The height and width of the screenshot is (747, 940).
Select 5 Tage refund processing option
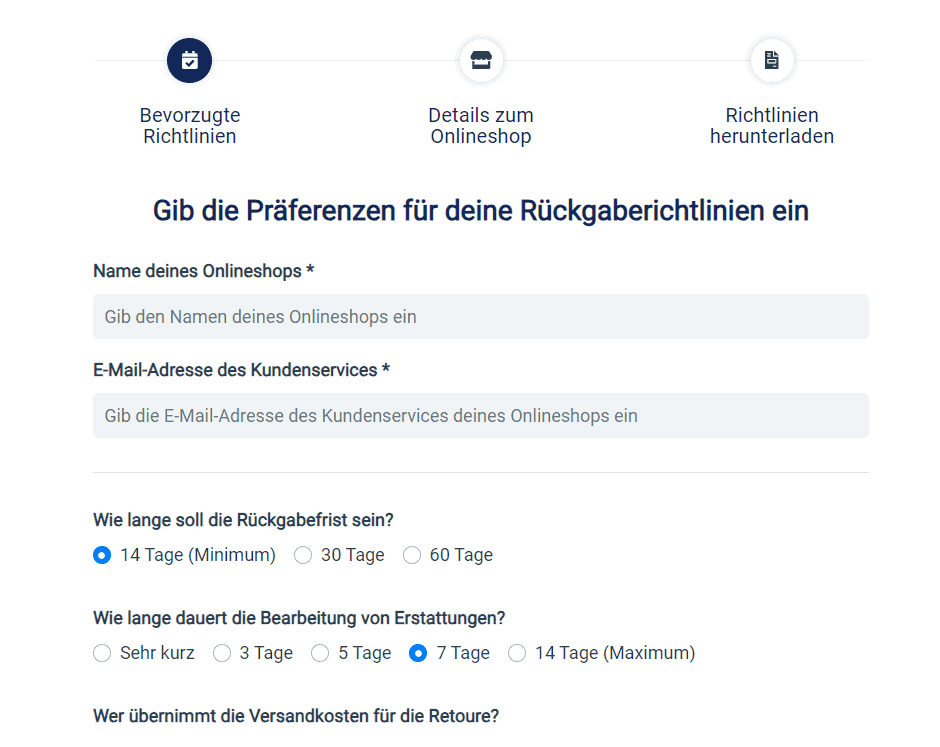pyautogui.click(x=320, y=652)
